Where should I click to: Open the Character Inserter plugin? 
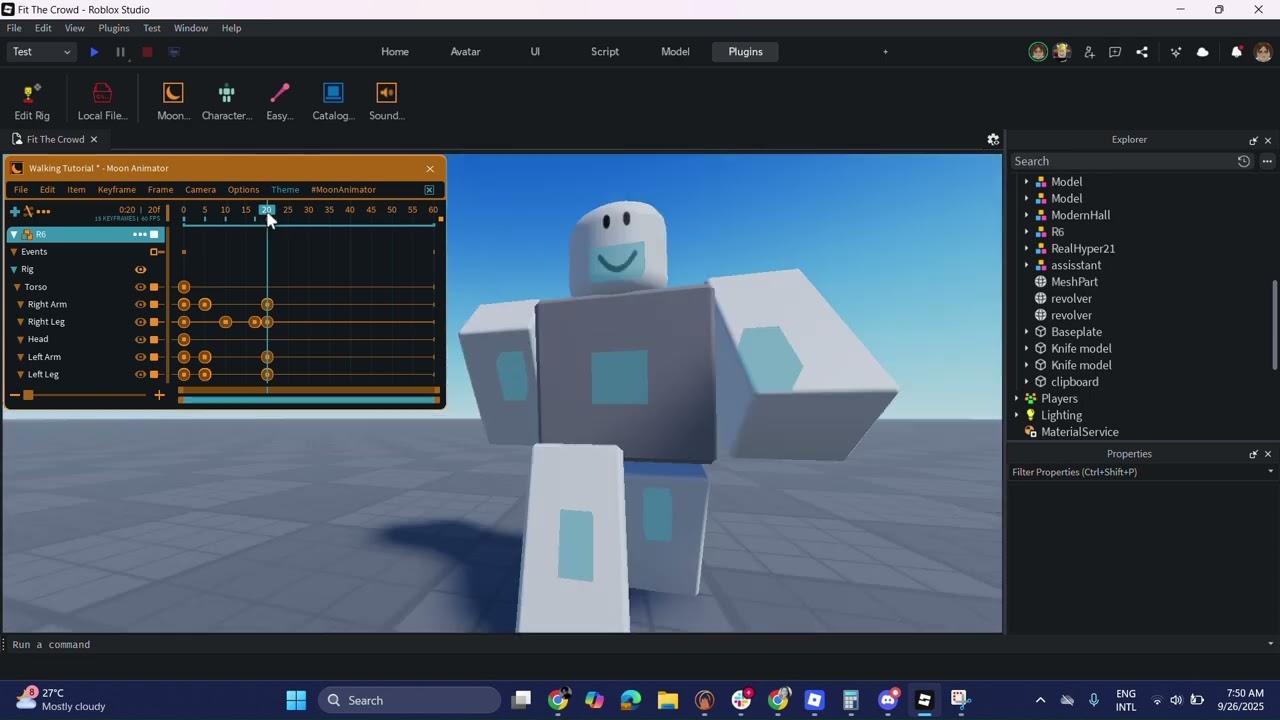(227, 102)
